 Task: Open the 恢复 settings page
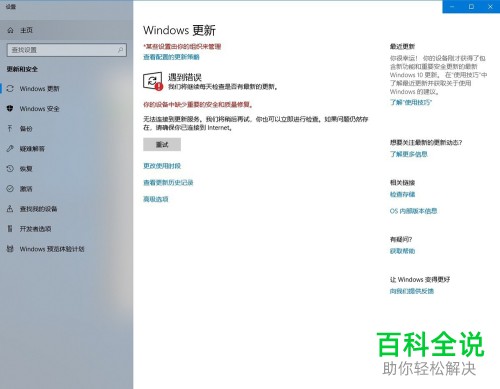(67, 169)
